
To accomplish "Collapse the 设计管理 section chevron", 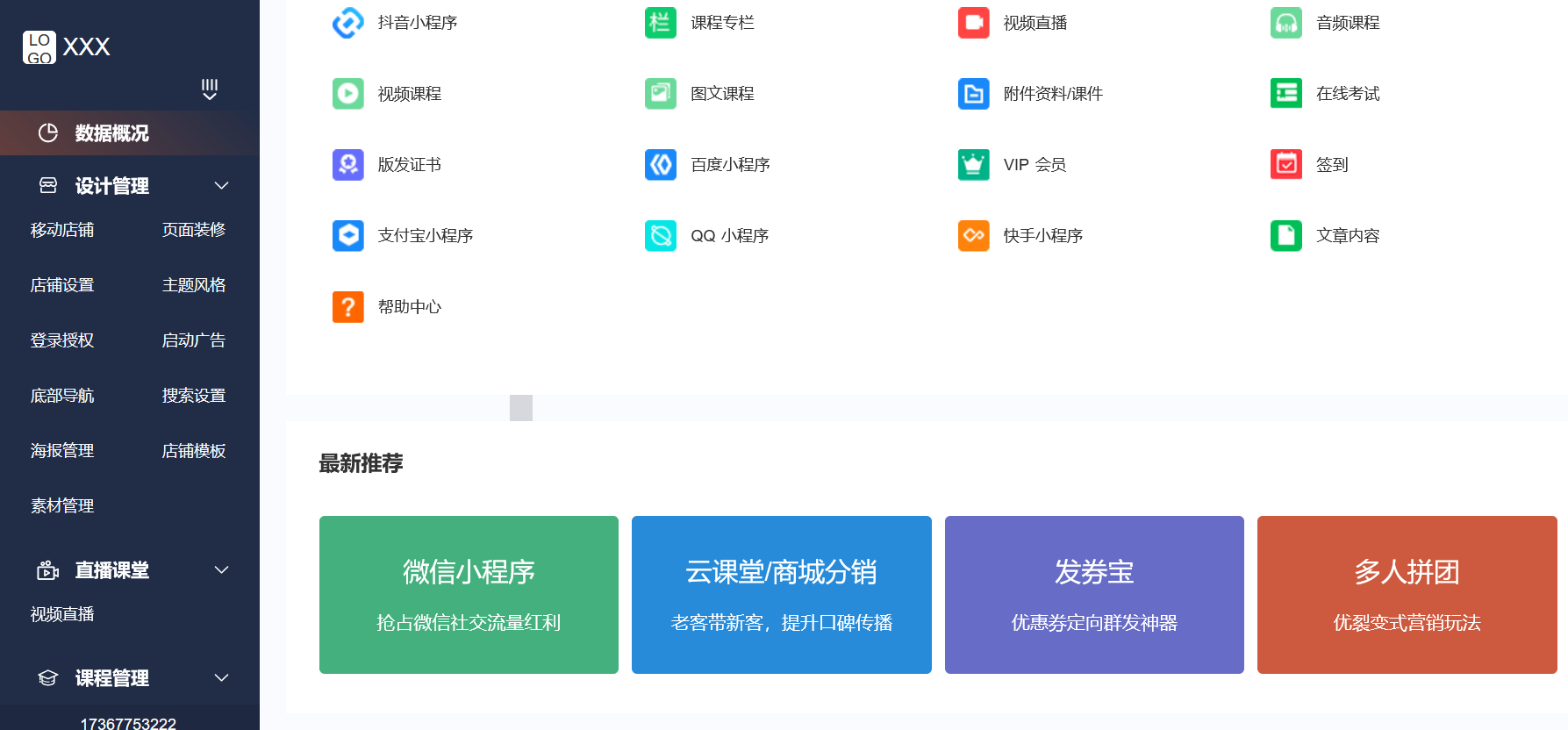I will (222, 185).
